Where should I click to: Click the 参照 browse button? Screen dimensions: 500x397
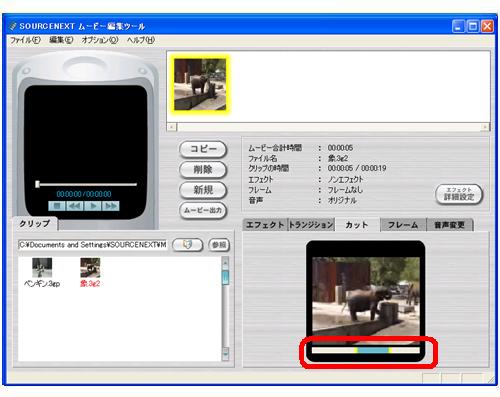tap(219, 245)
